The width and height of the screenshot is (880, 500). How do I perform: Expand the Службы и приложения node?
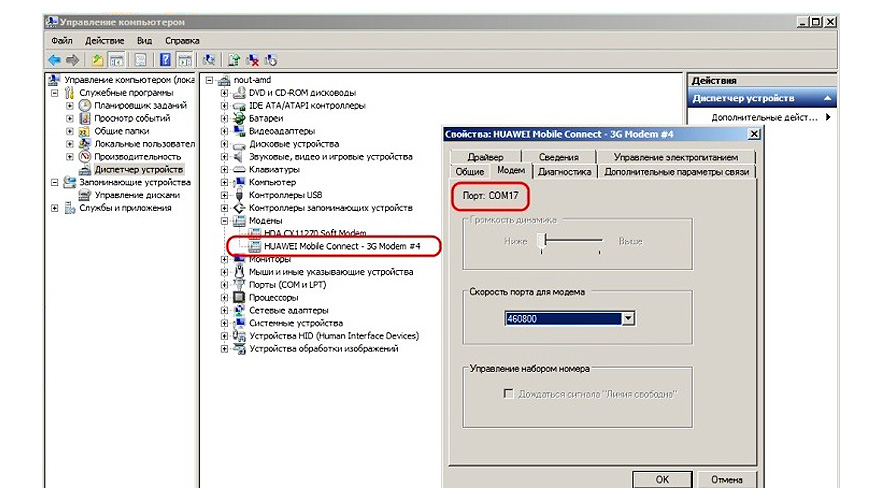click(54, 208)
